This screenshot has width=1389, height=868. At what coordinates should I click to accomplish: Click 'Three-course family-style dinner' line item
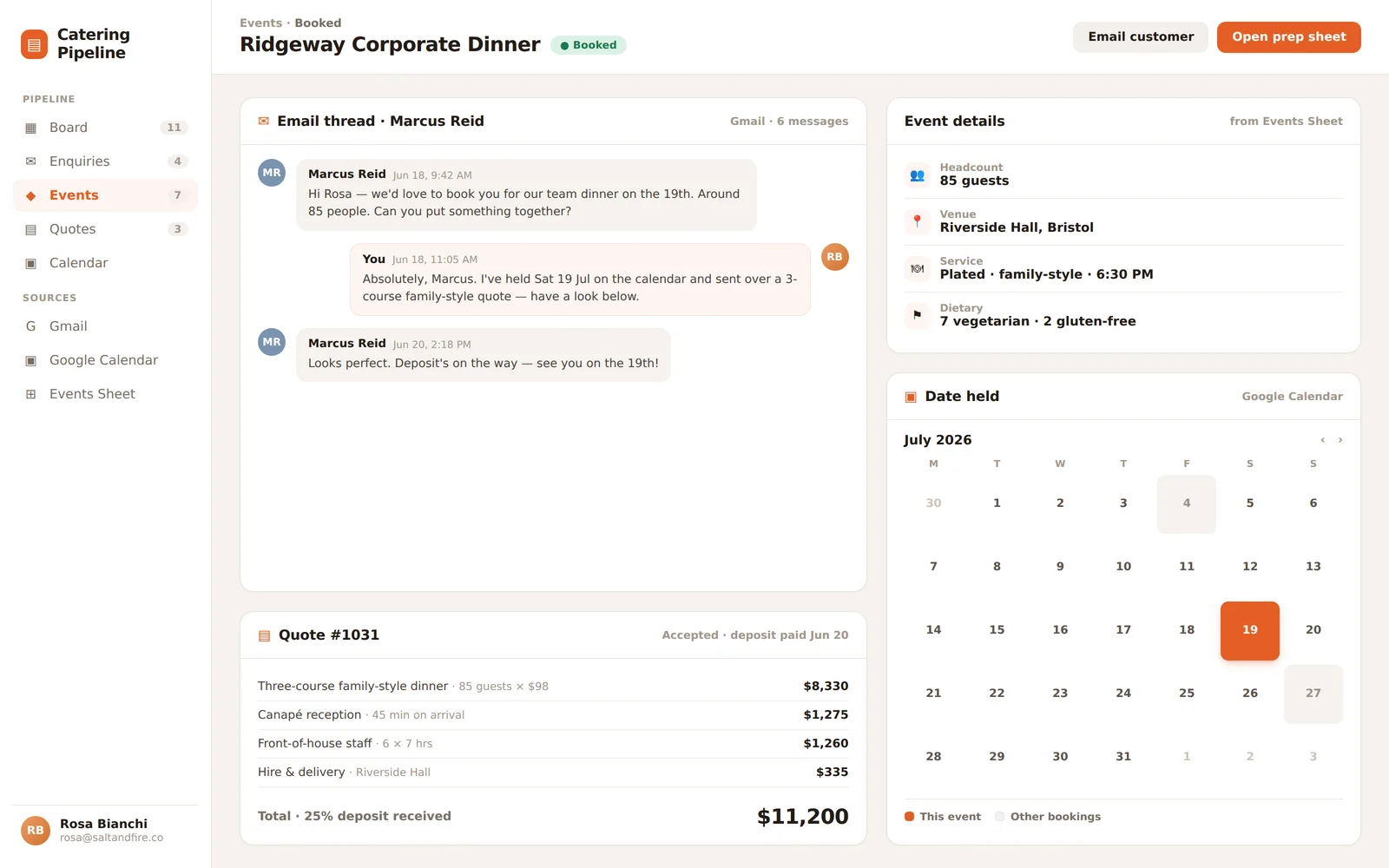pos(553,687)
